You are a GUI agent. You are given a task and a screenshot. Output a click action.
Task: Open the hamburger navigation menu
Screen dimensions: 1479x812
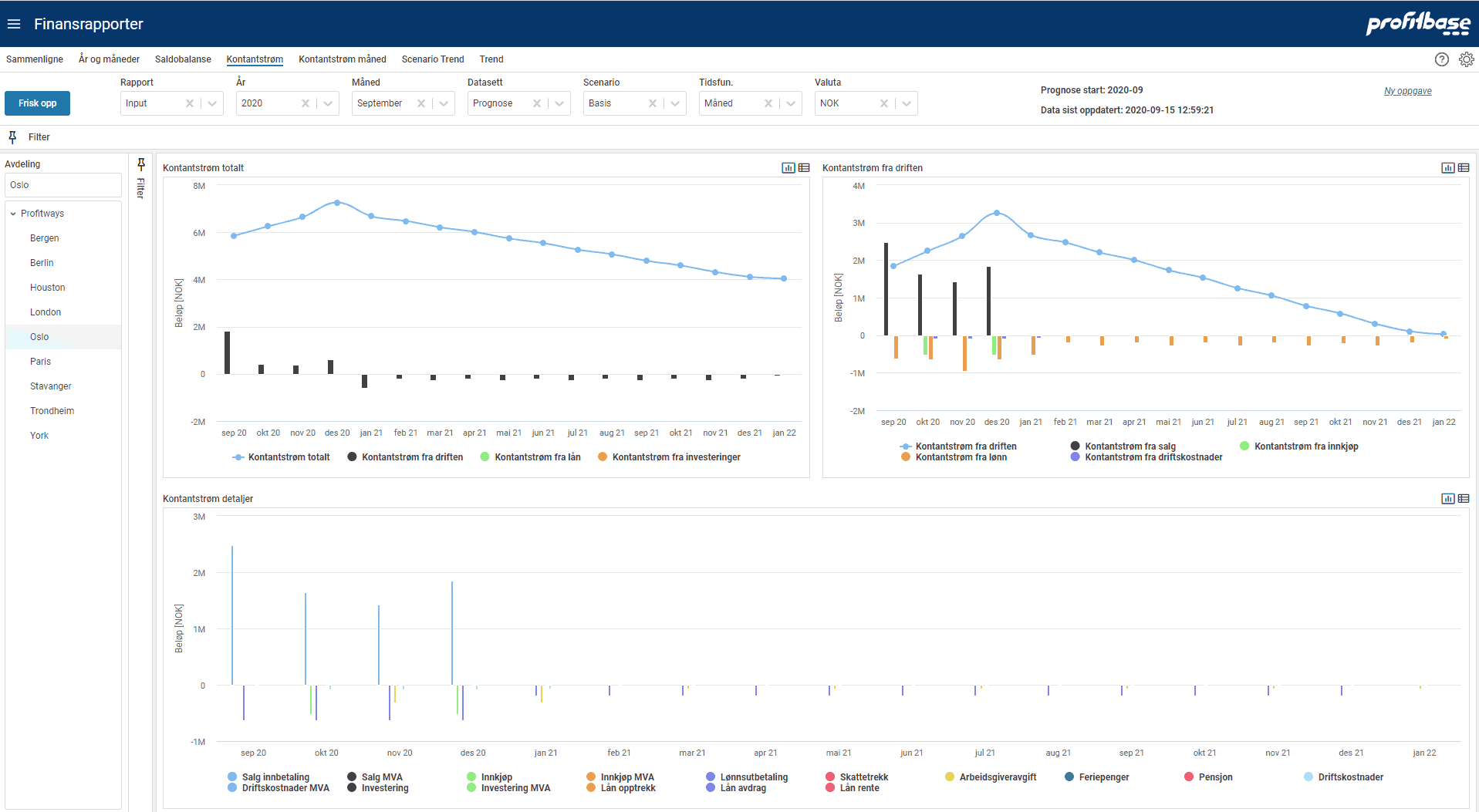pyautogui.click(x=14, y=24)
